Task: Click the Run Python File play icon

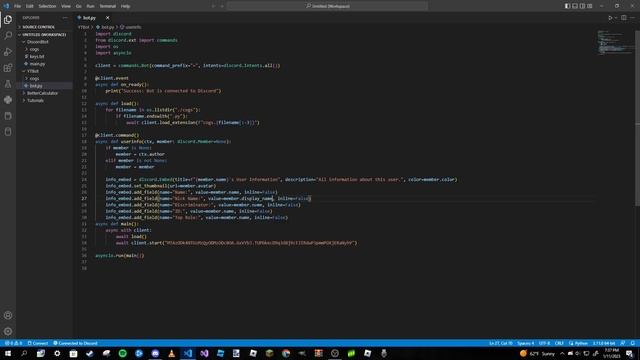Action: [x=610, y=18]
